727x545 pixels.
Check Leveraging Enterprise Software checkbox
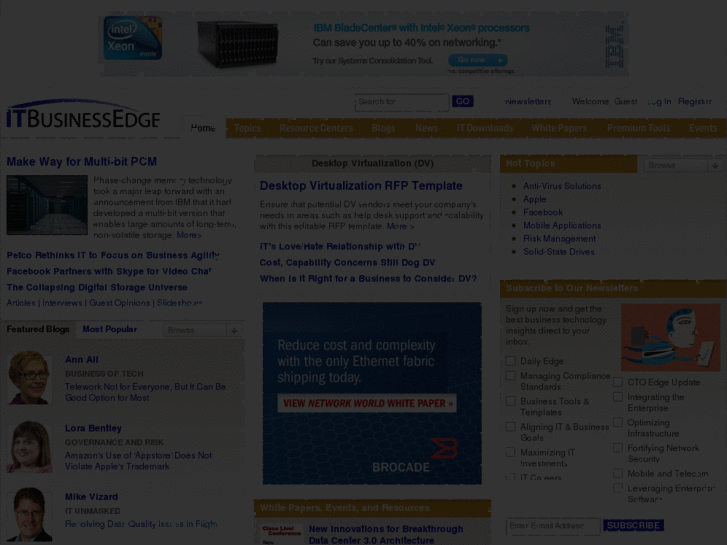pyautogui.click(x=618, y=488)
